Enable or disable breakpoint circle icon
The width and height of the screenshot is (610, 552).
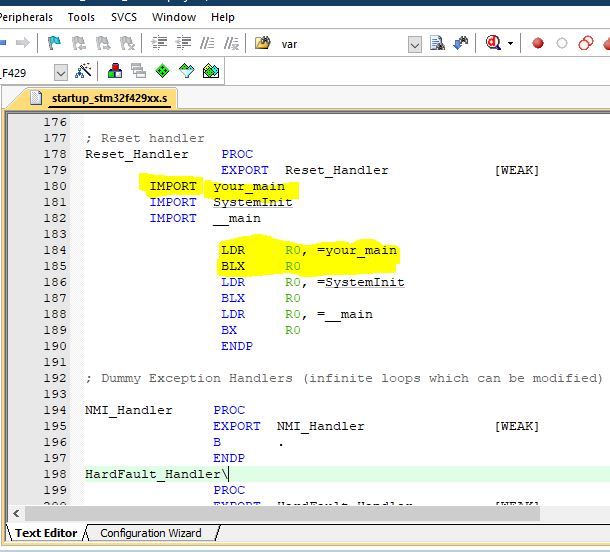562,43
